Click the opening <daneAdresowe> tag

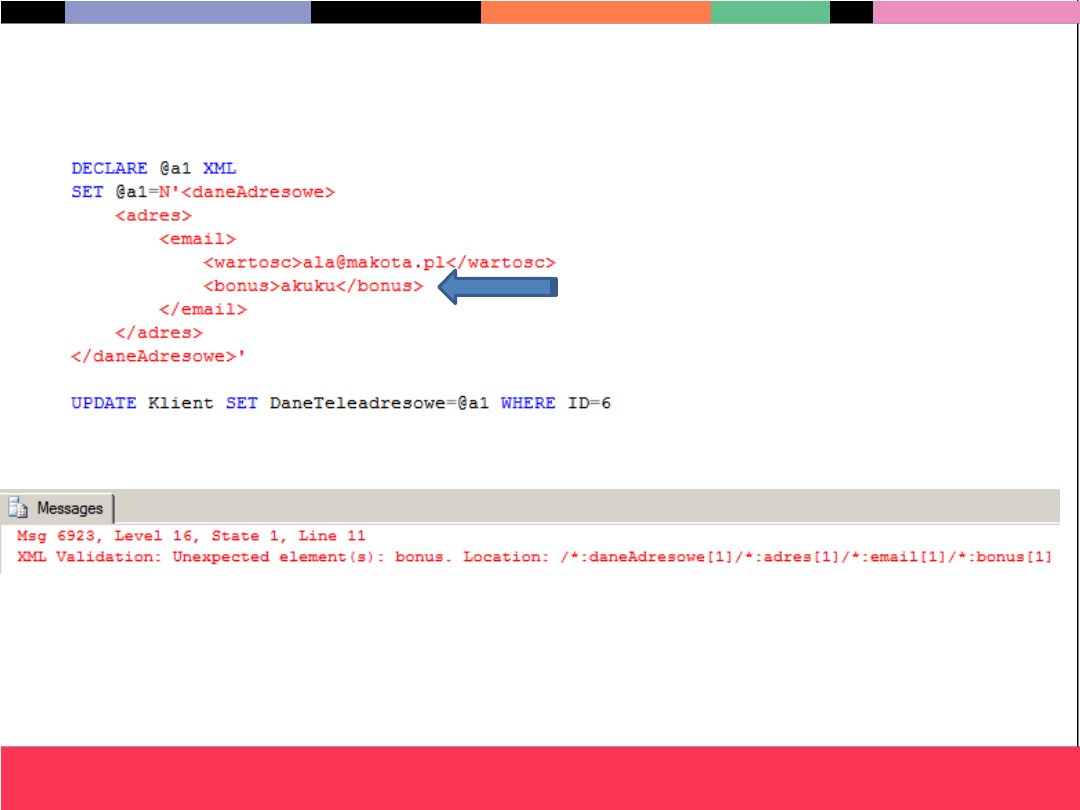258,192
